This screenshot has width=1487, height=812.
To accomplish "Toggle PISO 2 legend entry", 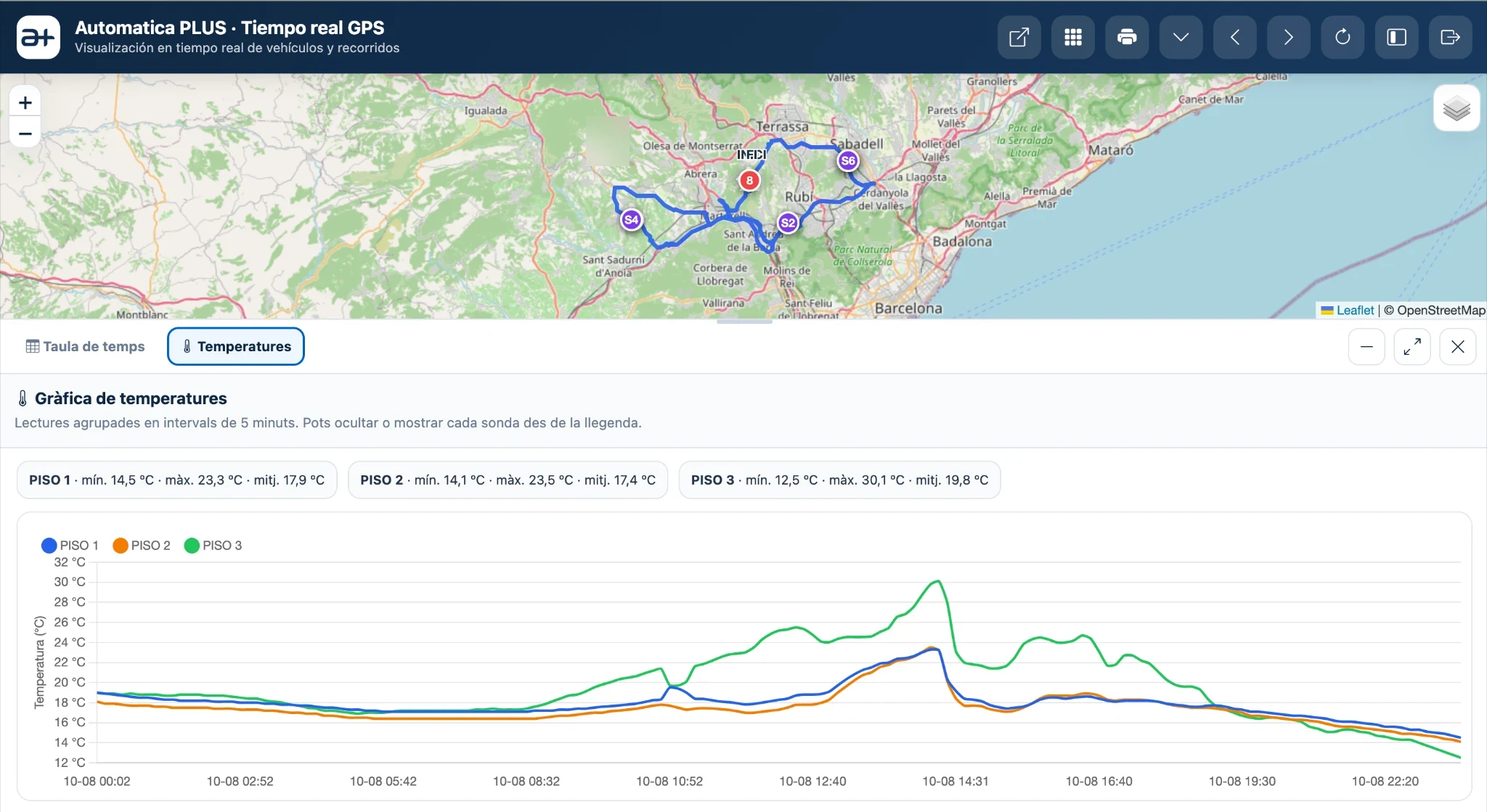I will pyautogui.click(x=142, y=545).
